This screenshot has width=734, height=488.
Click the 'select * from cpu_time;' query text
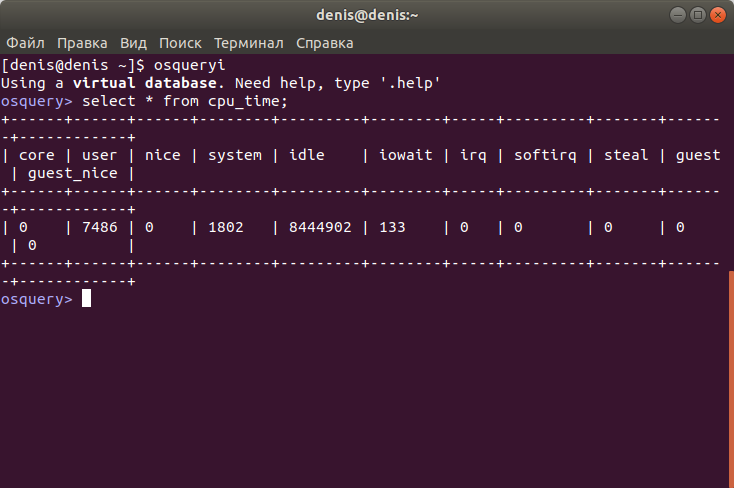(185, 101)
